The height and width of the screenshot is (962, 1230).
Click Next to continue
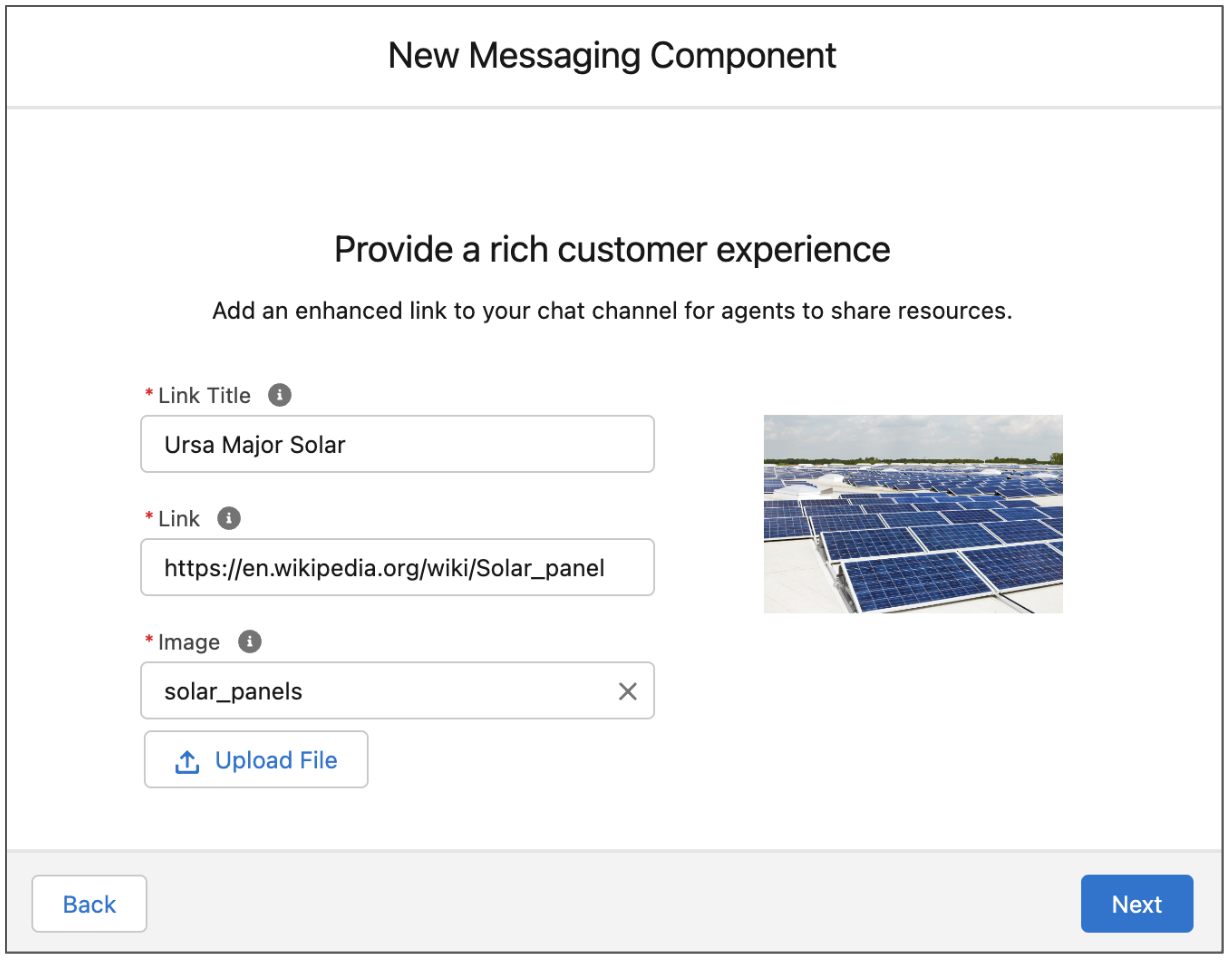(1137, 904)
